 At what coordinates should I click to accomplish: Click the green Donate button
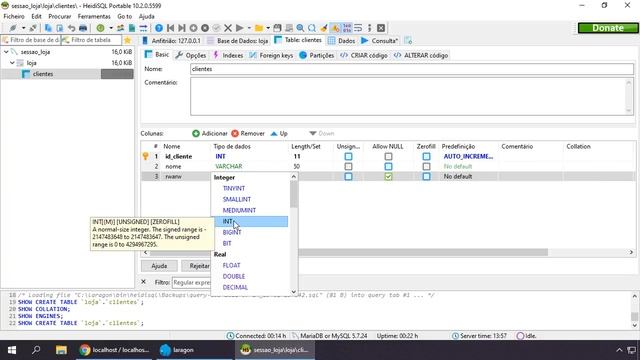(x=608, y=28)
